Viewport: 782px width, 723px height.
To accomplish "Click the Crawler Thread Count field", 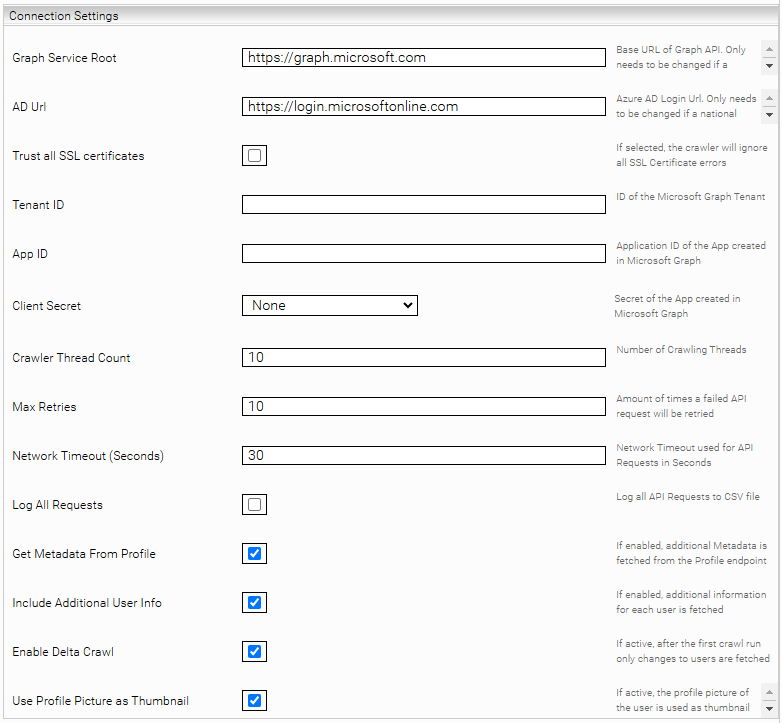I will pyautogui.click(x=423, y=357).
